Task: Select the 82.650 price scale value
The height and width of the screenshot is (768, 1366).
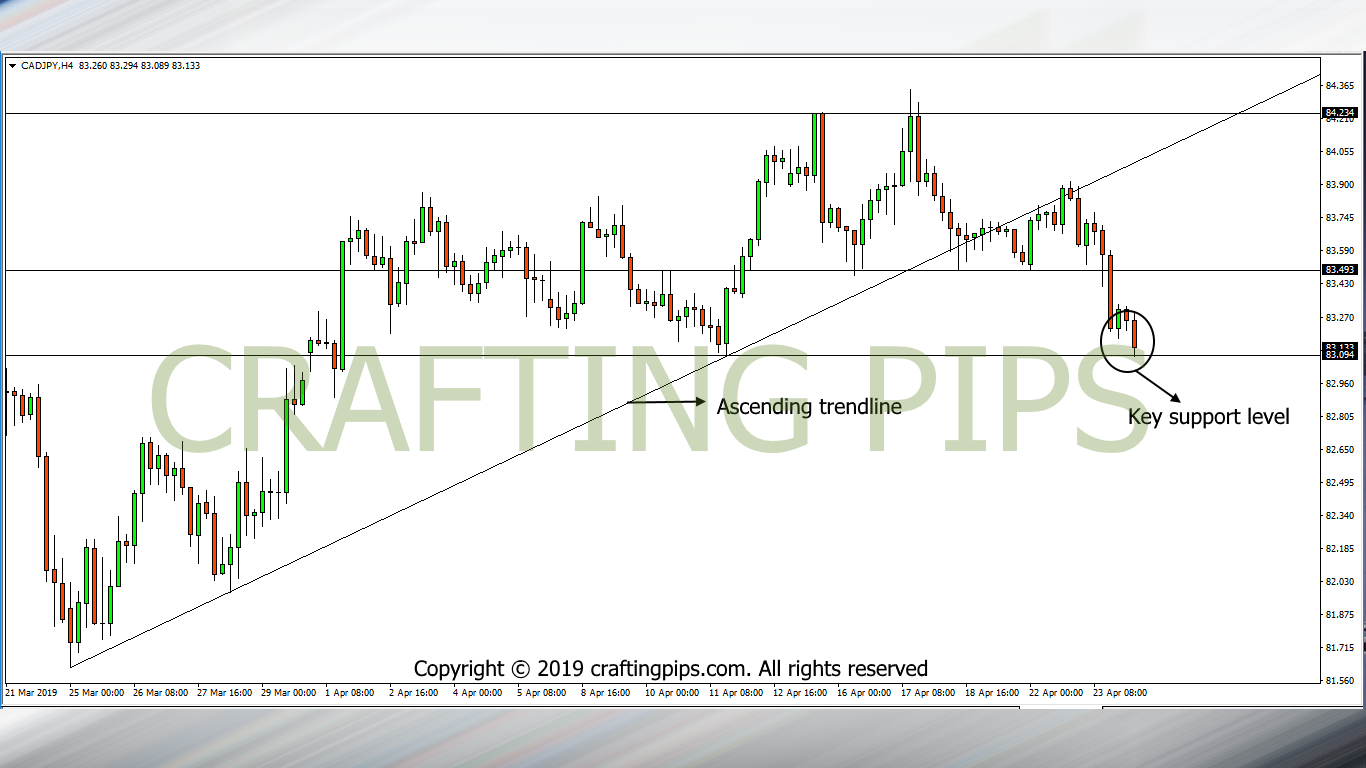Action: [x=1339, y=449]
